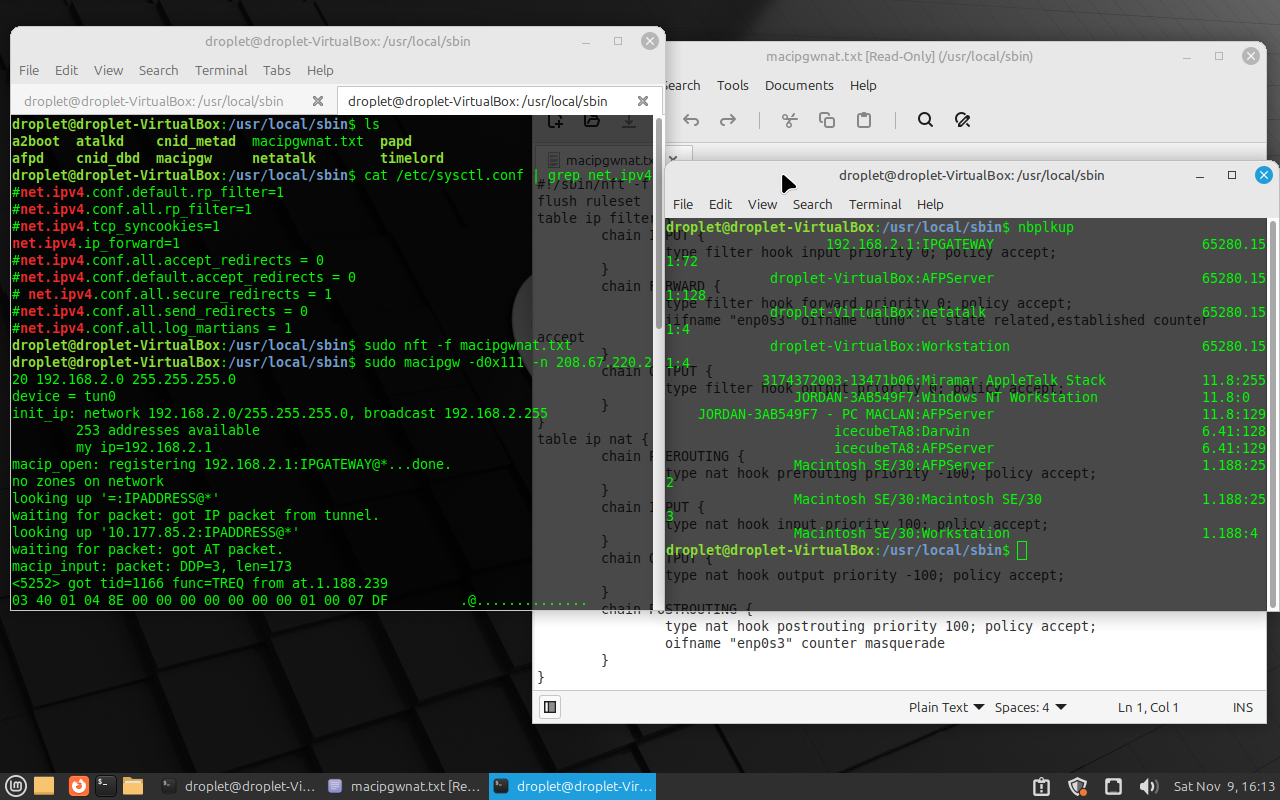Open Help menu in the nbplkup terminal
The height and width of the screenshot is (800, 1280).
930,204
